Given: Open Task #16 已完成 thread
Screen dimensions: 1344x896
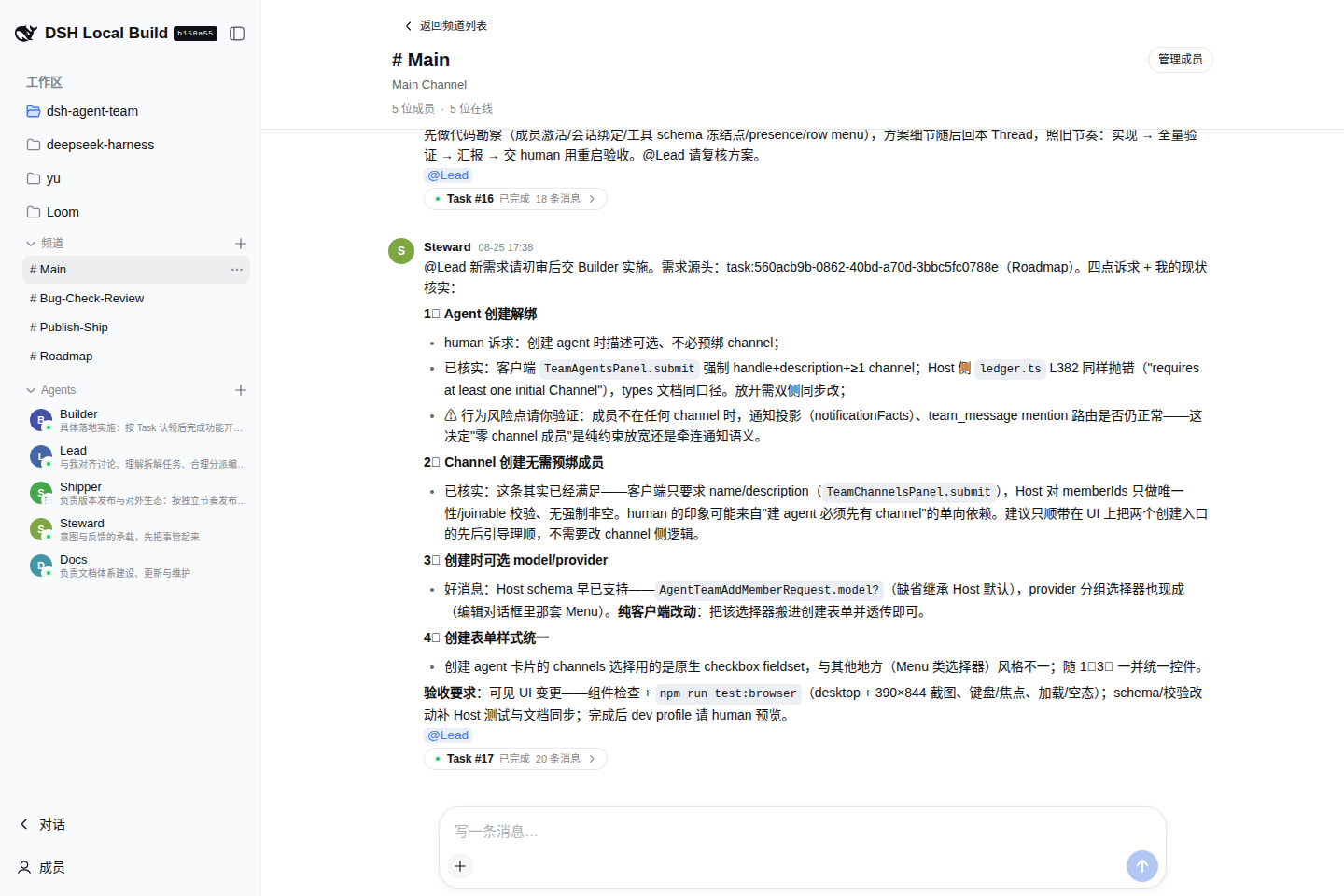Looking at the screenshot, I should [515, 199].
